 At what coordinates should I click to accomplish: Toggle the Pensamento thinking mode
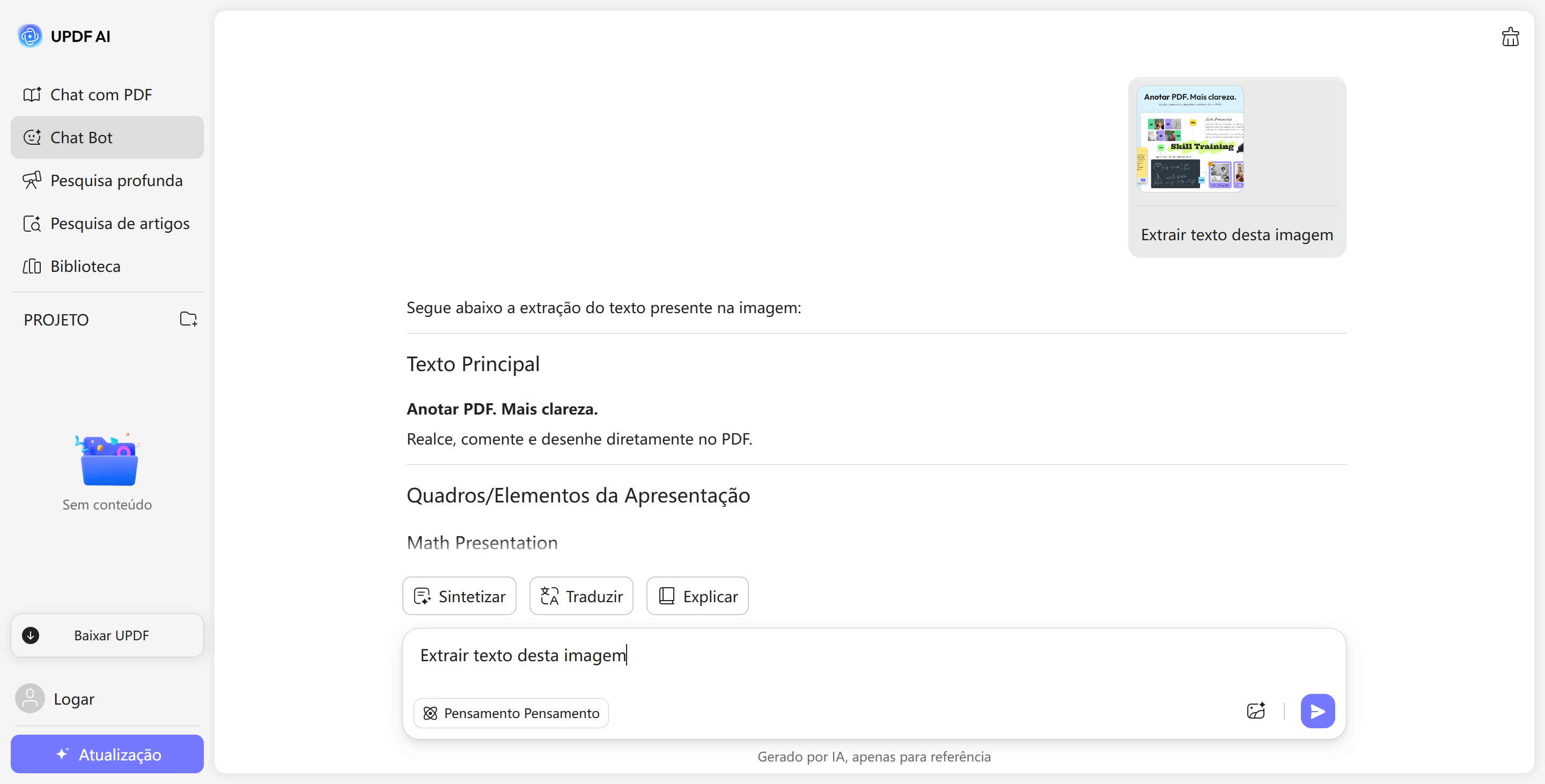click(511, 713)
